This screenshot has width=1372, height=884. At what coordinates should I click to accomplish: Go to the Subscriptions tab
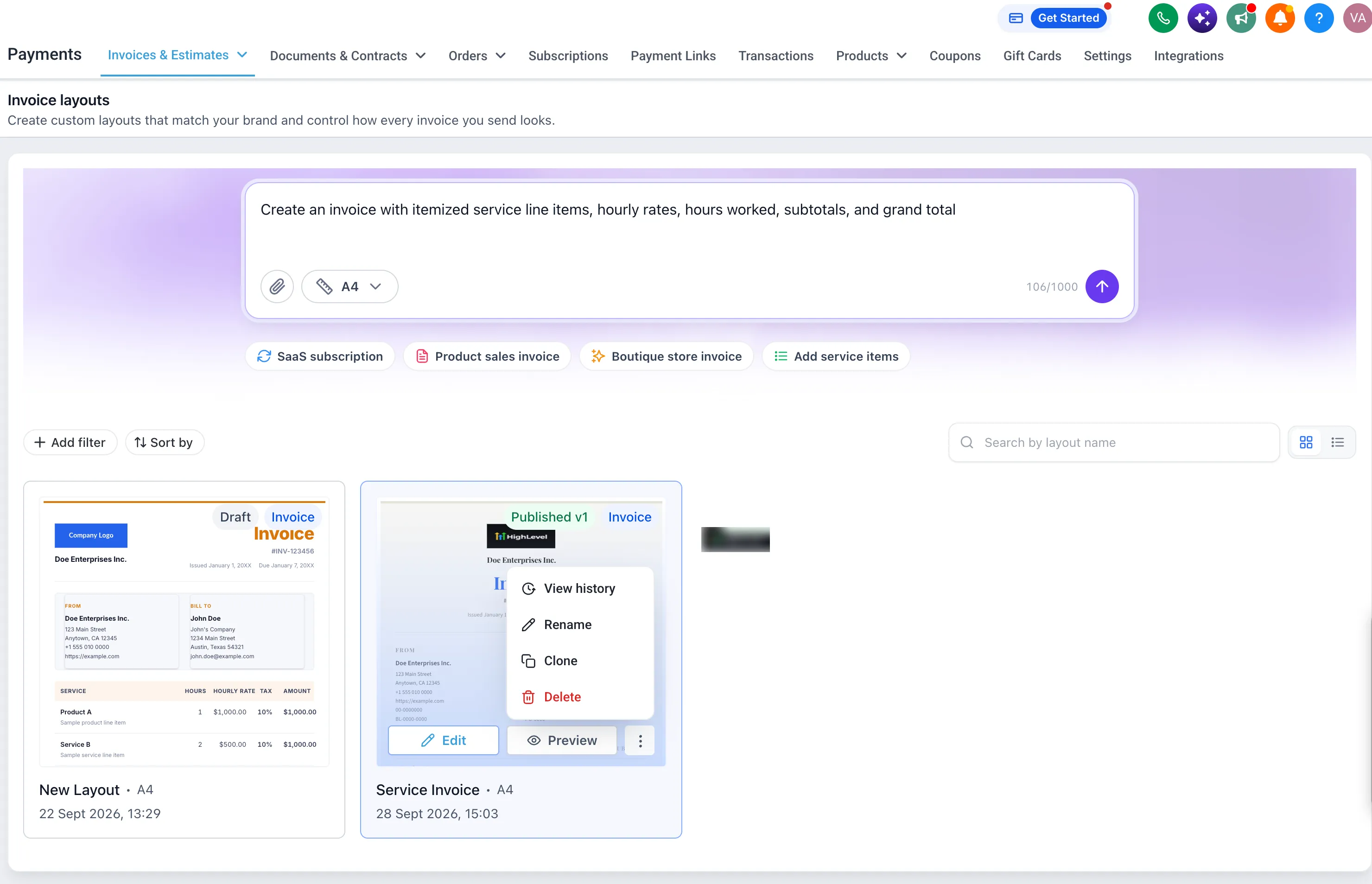(568, 56)
